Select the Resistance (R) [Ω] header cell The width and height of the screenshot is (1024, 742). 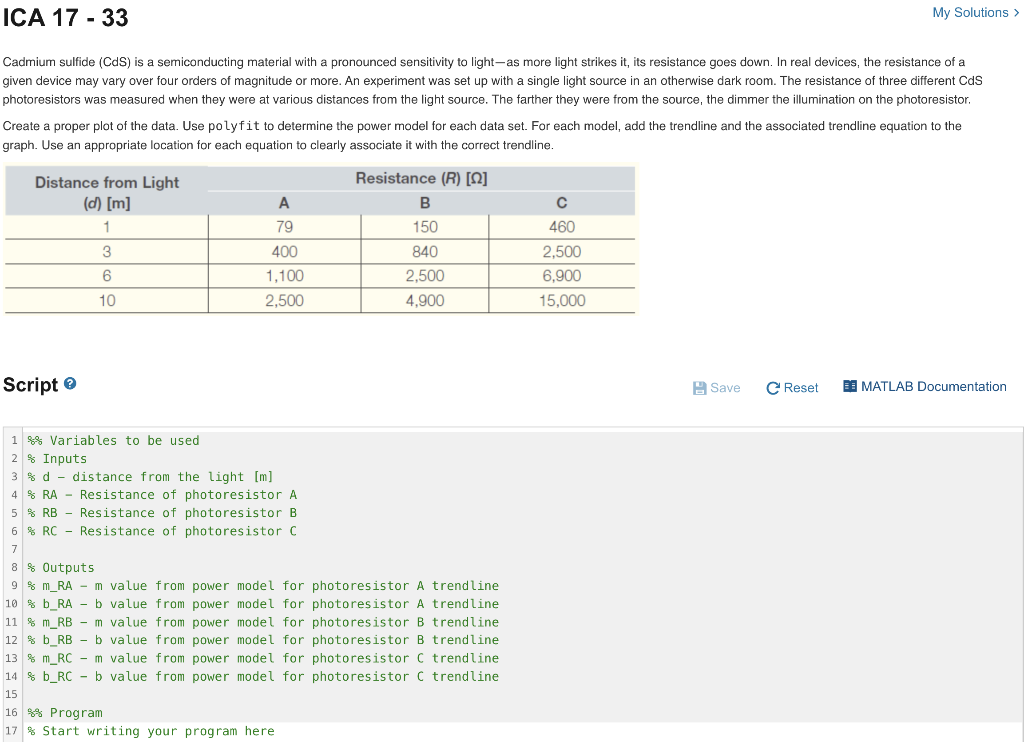pyautogui.click(x=421, y=178)
